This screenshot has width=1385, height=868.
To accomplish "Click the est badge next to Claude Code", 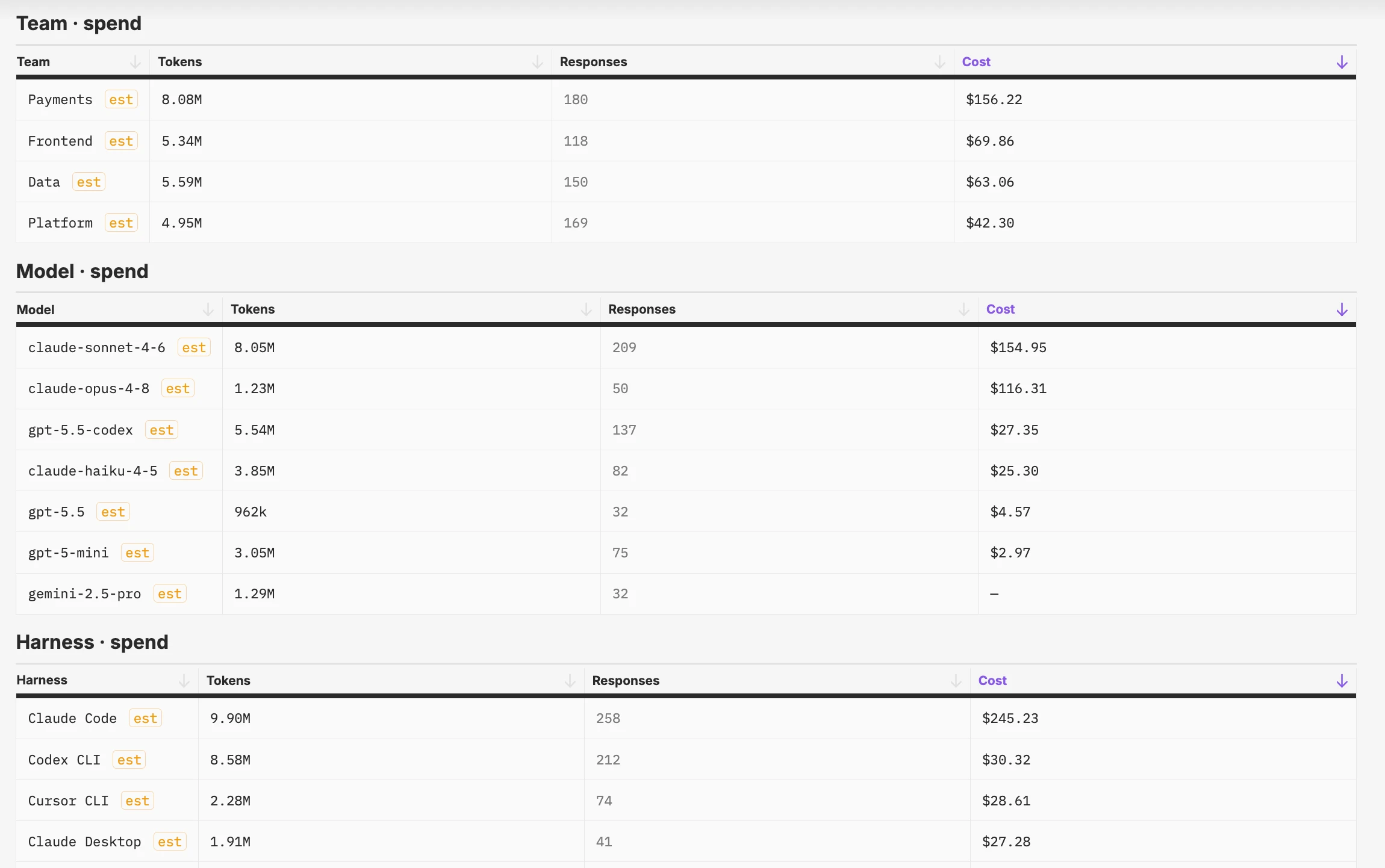I will [x=145, y=718].
